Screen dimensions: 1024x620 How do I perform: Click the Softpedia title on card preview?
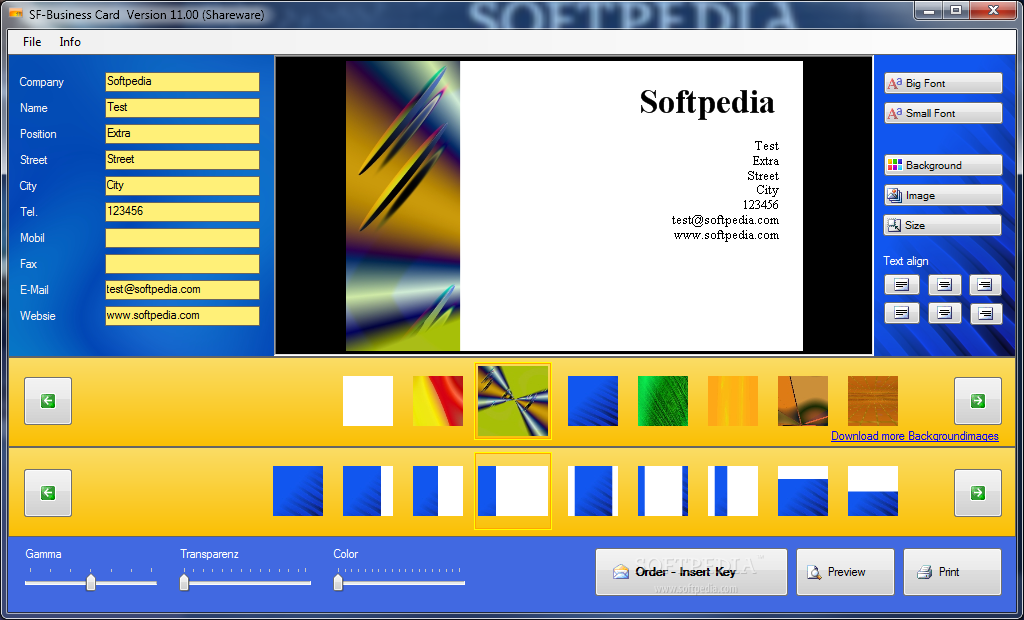click(x=707, y=102)
